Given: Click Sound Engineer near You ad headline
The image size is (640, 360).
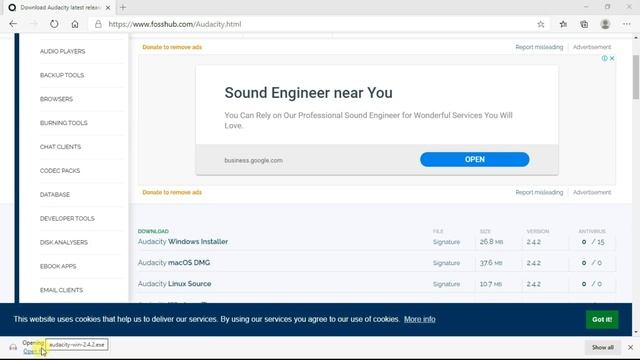Looking at the screenshot, I should click(308, 93).
